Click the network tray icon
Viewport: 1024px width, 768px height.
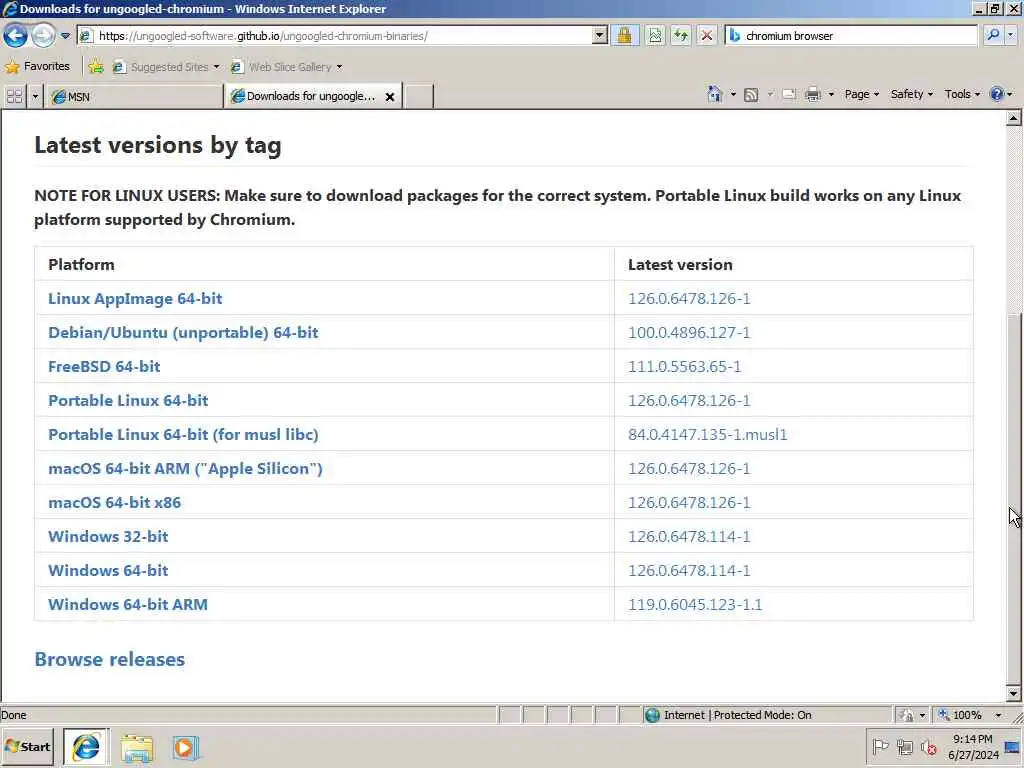(x=904, y=746)
